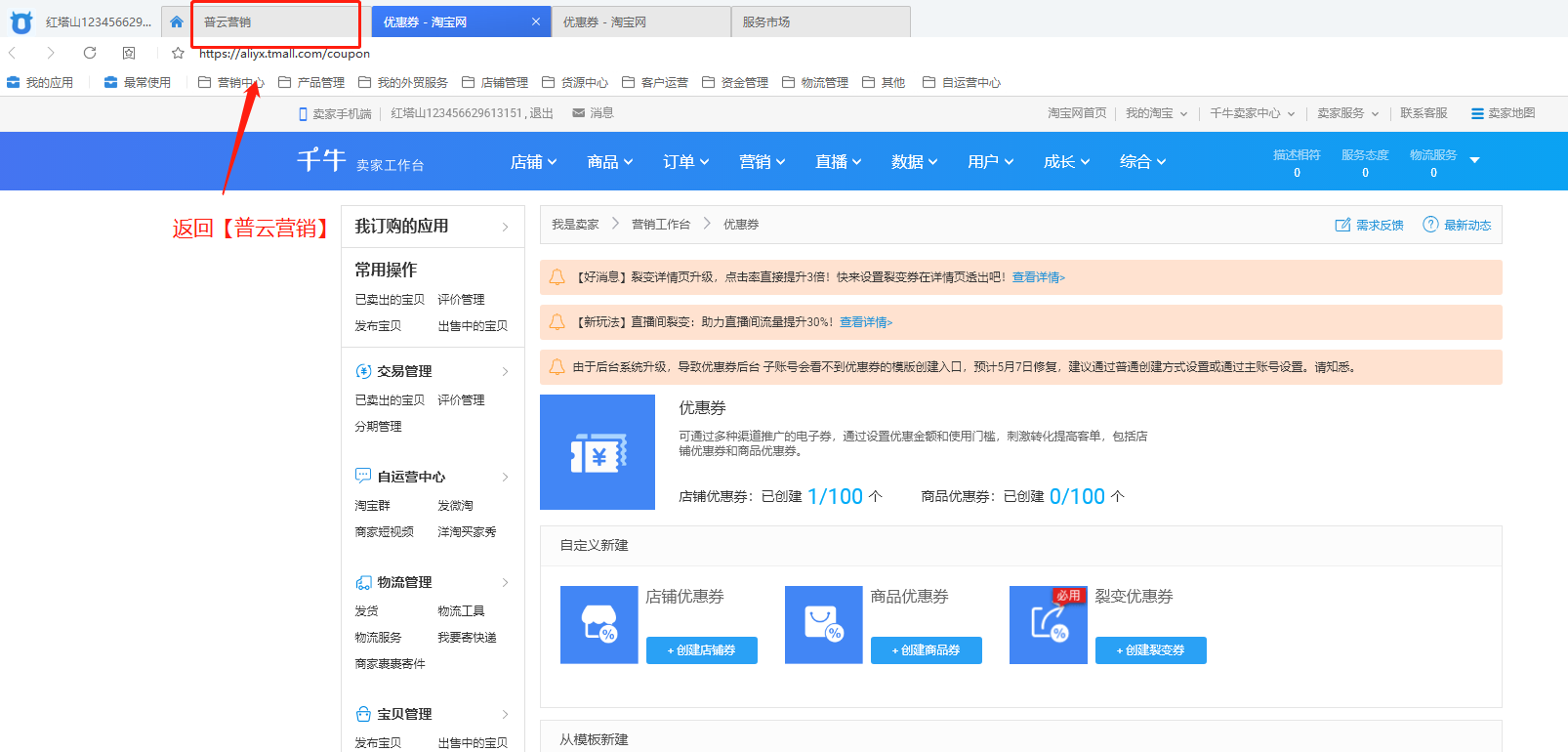This screenshot has width=1568, height=752.
Task: Switch to the 服务市场 tab
Action: tap(821, 21)
